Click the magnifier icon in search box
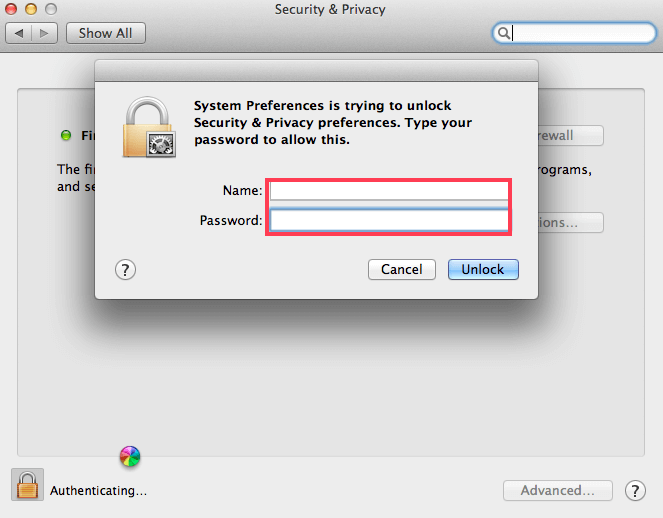 (505, 33)
